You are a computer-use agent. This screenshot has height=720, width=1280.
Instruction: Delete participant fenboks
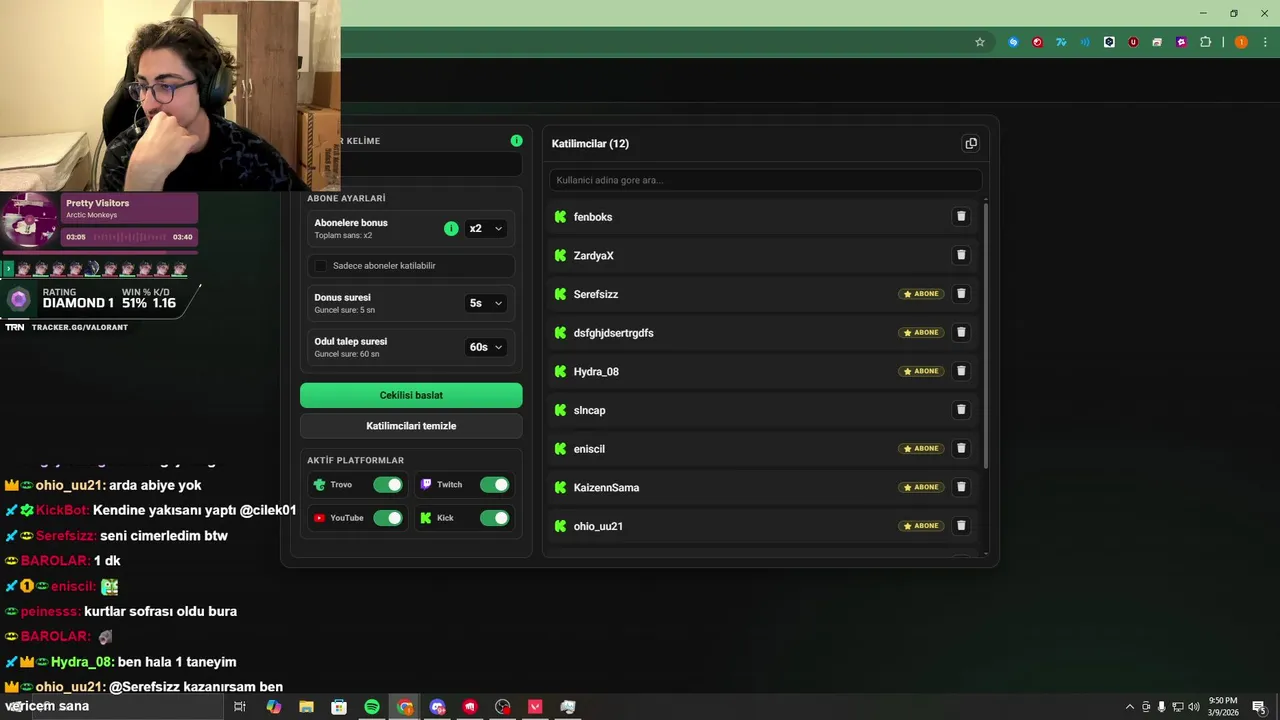tap(961, 216)
